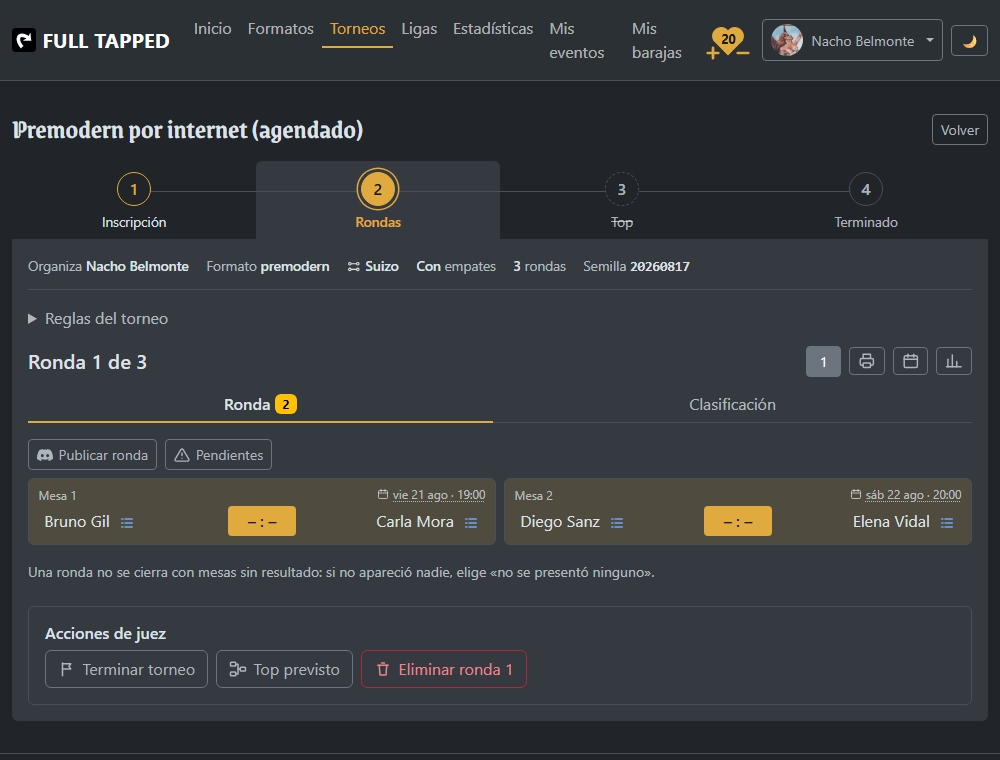
Task: Click Publicar ronda button
Action: click(92, 455)
